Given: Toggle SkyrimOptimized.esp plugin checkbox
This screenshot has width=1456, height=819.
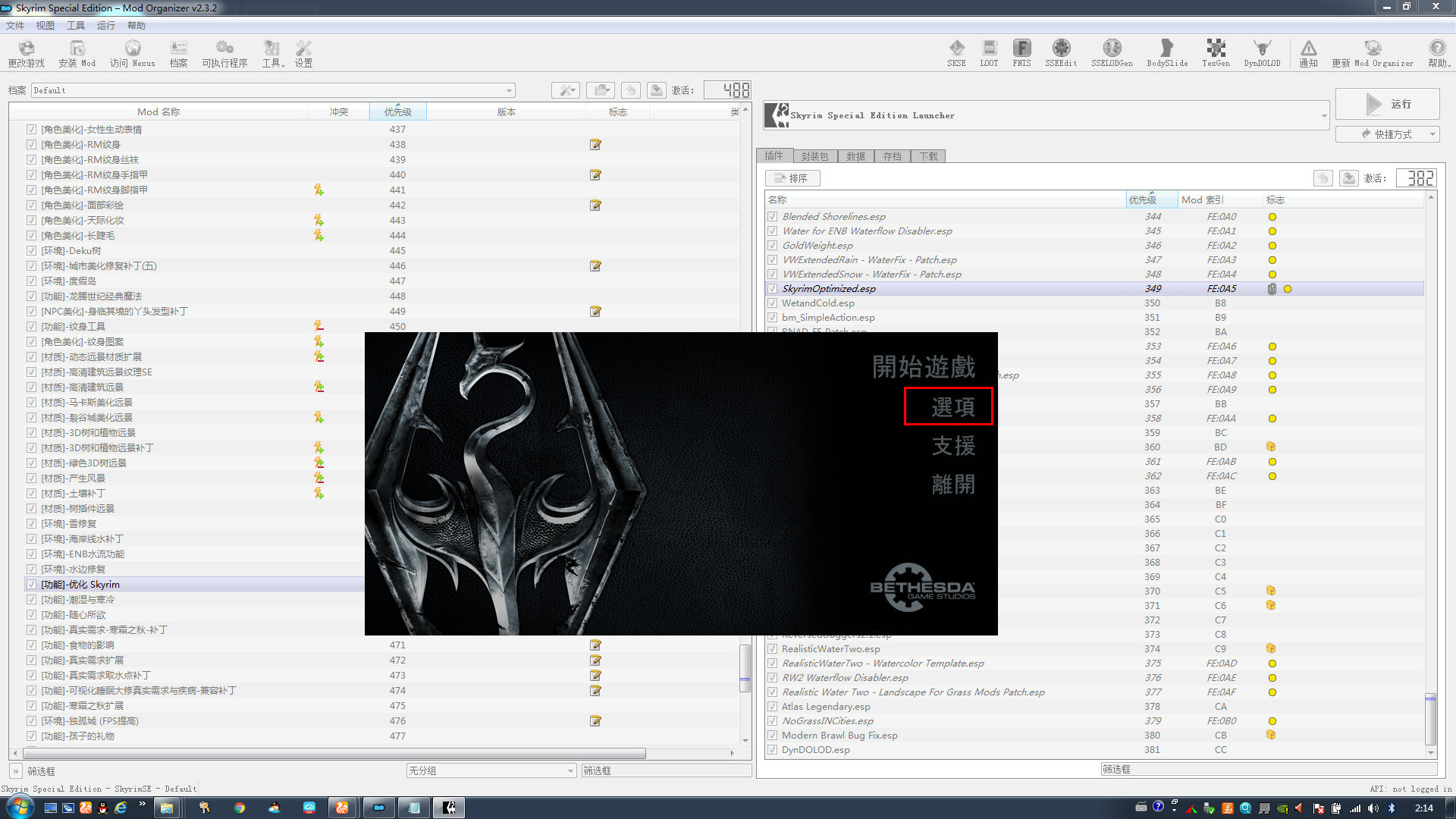Looking at the screenshot, I should pos(772,289).
